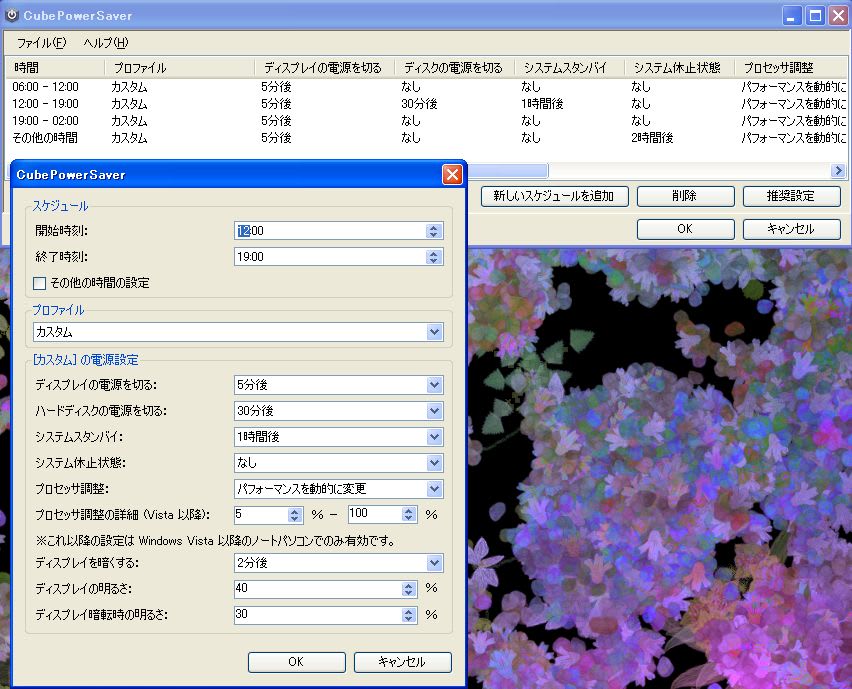This screenshot has width=852, height=689.
Task: Open the ヘルプ menu
Action: (106, 43)
